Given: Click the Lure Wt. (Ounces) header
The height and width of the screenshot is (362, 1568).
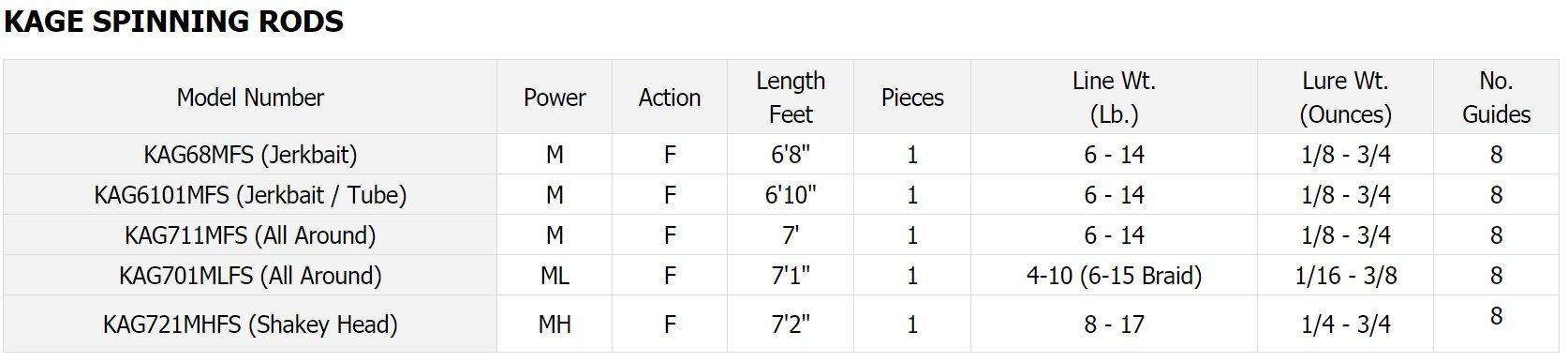Looking at the screenshot, I should [1345, 98].
